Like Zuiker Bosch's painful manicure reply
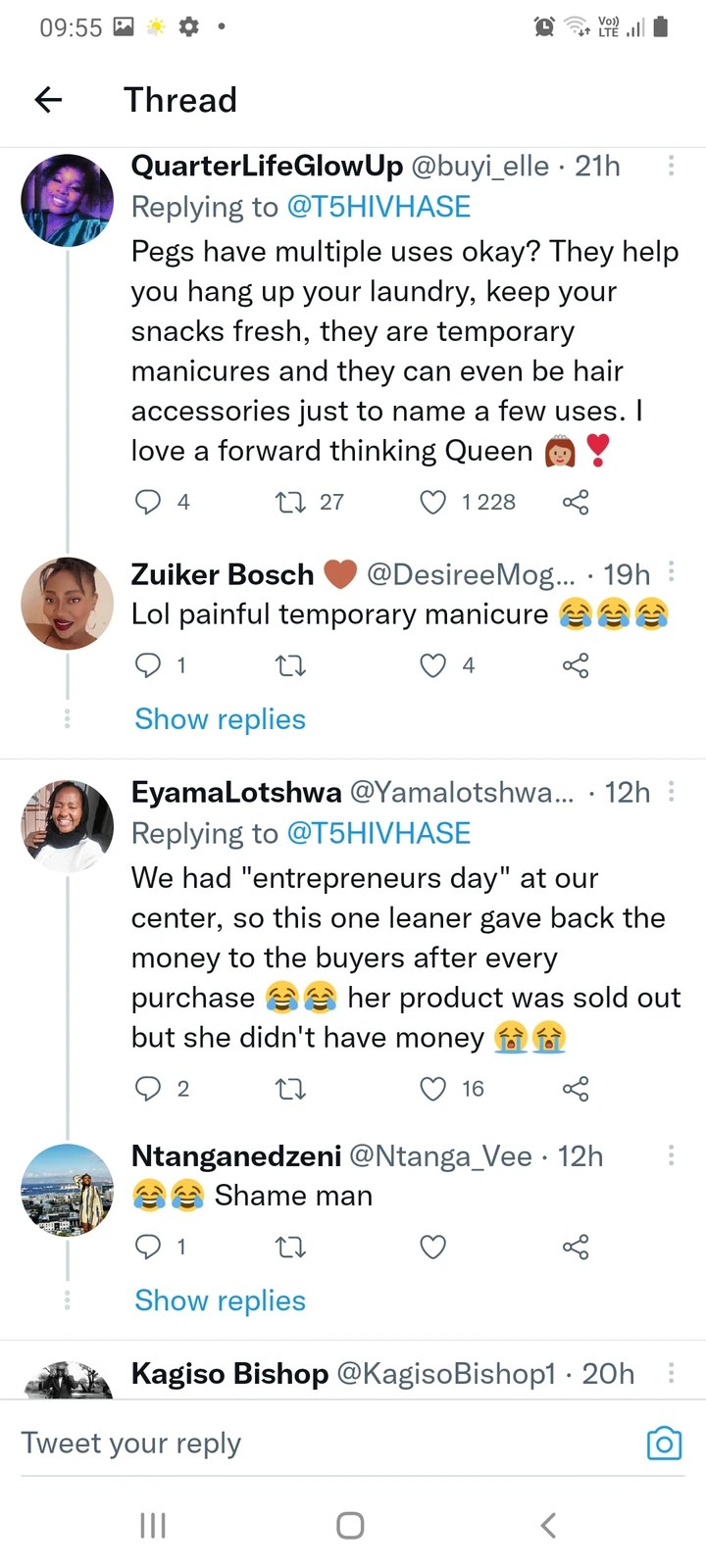Screen dimensions: 706x1568 (x=433, y=666)
